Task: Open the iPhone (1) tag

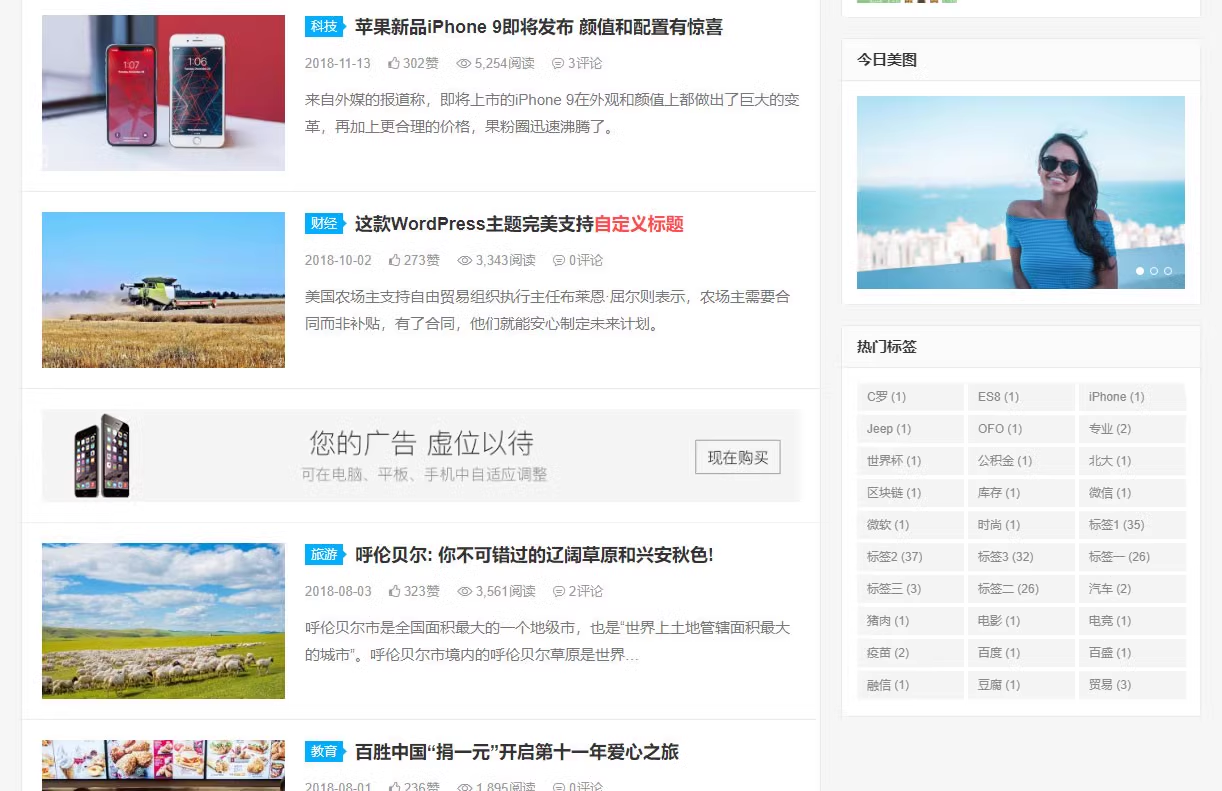Action: [1132, 397]
